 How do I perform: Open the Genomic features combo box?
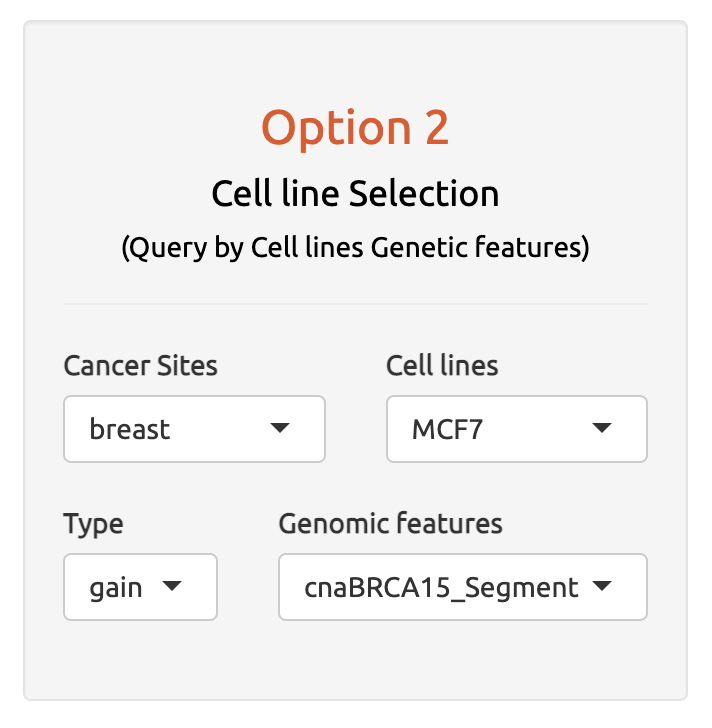[x=463, y=587]
